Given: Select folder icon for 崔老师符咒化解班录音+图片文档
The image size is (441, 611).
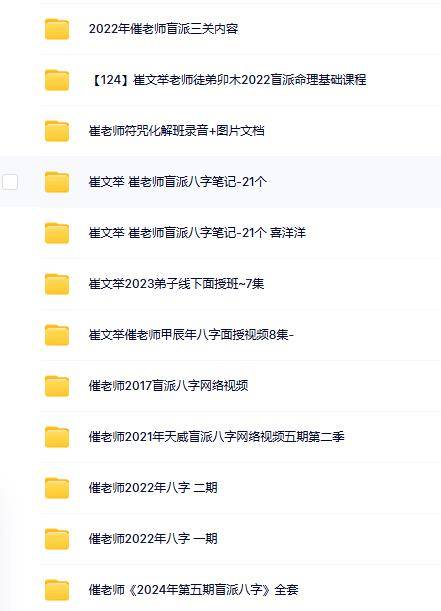Looking at the screenshot, I should coord(57,131).
